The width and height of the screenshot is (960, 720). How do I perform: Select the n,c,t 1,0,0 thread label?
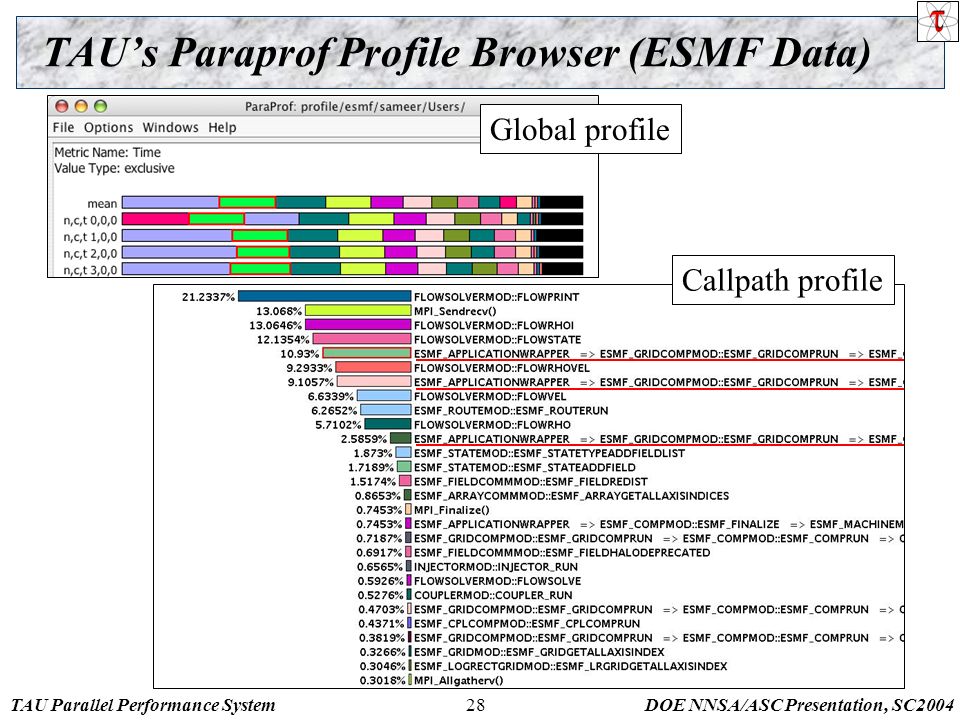[x=90, y=236]
